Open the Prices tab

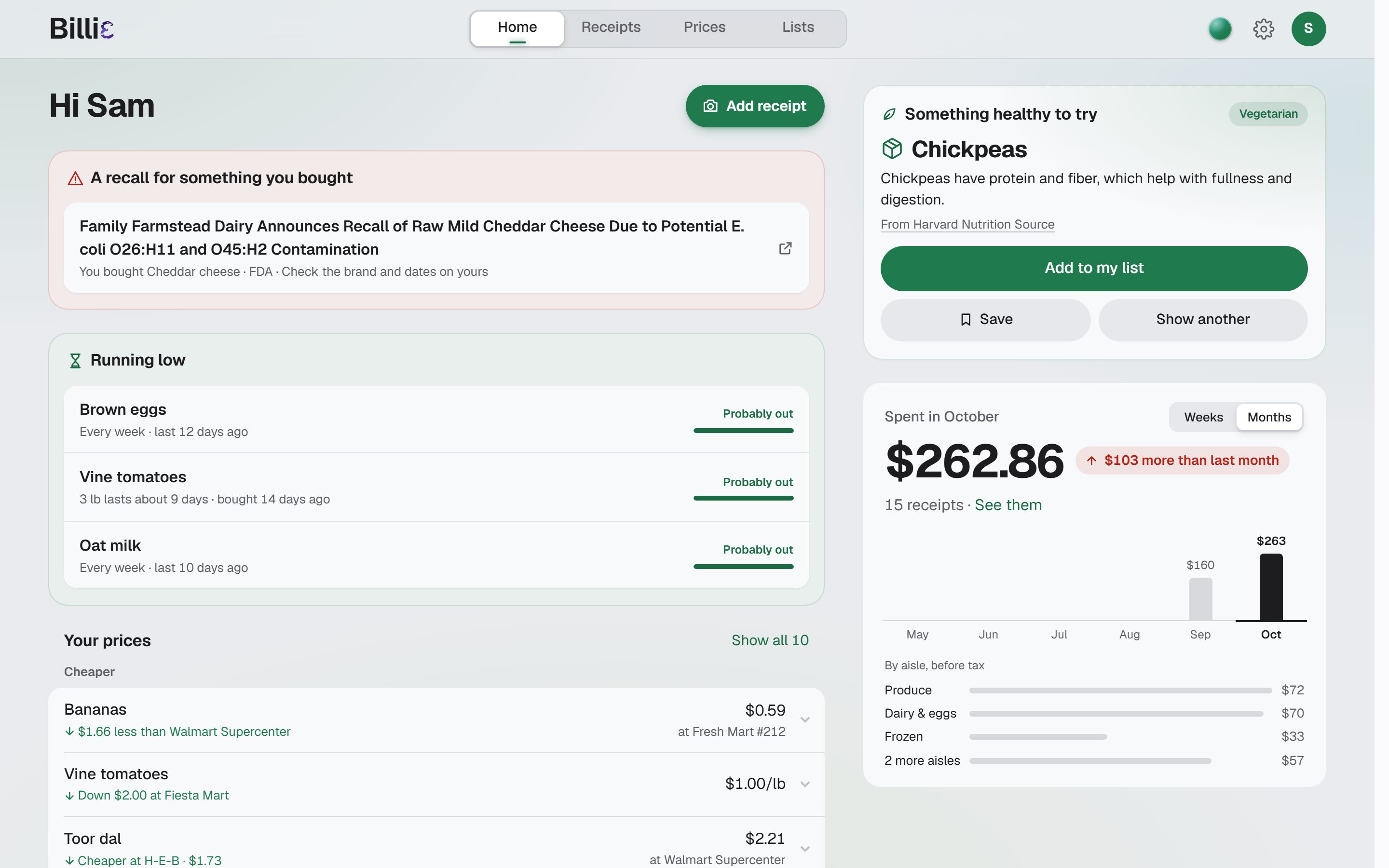click(704, 27)
